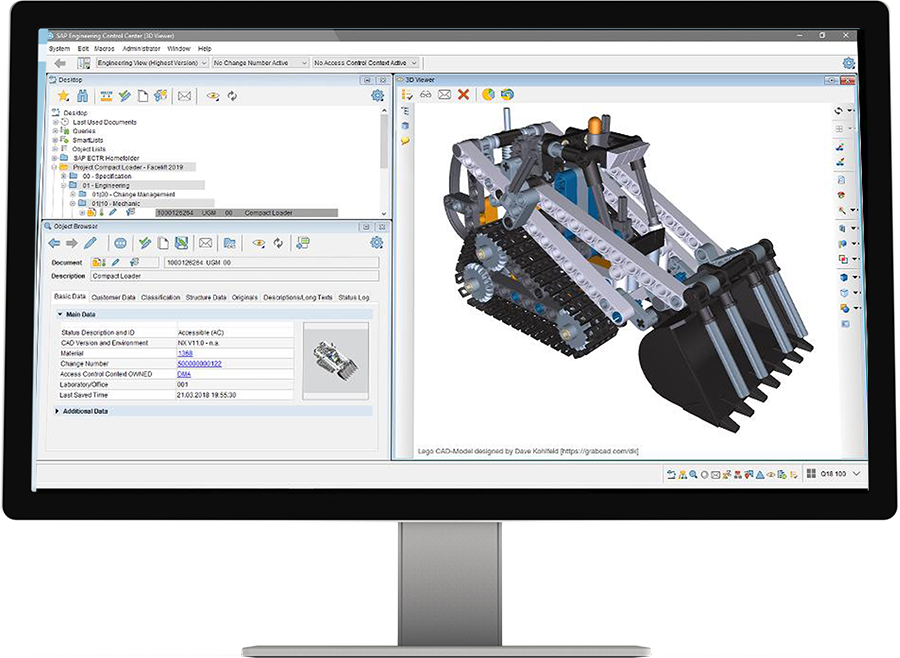Image resolution: width=900 pixels, height=658 pixels.
Task: Click the Compact Loader model thumbnail
Action: pos(336,360)
